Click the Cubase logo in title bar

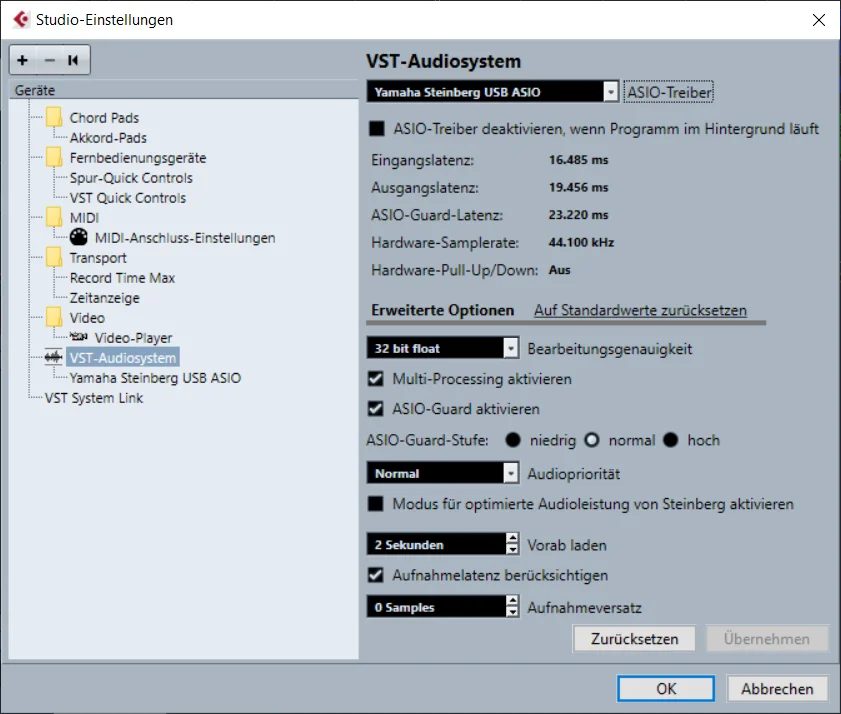pyautogui.click(x=21, y=20)
